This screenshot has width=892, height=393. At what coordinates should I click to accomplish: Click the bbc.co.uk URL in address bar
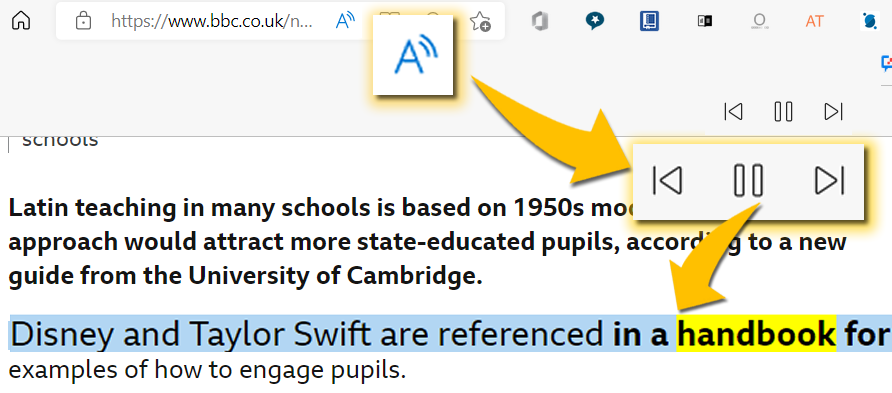coord(212,22)
